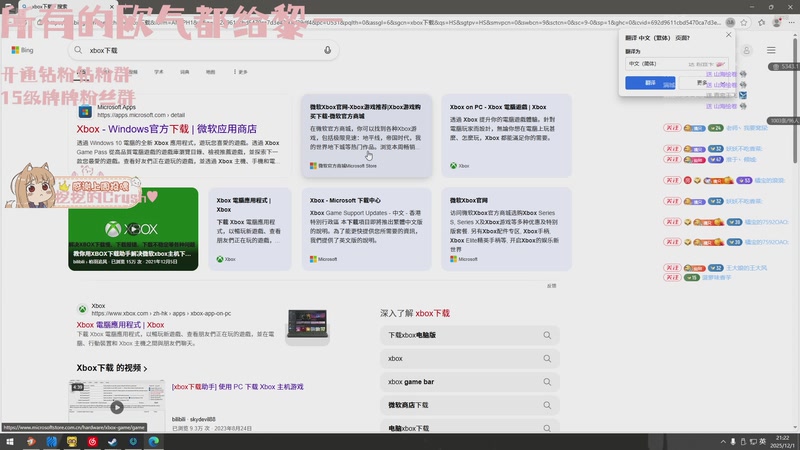
Task: Click the laptop image beside Xbox result
Action: (307, 326)
